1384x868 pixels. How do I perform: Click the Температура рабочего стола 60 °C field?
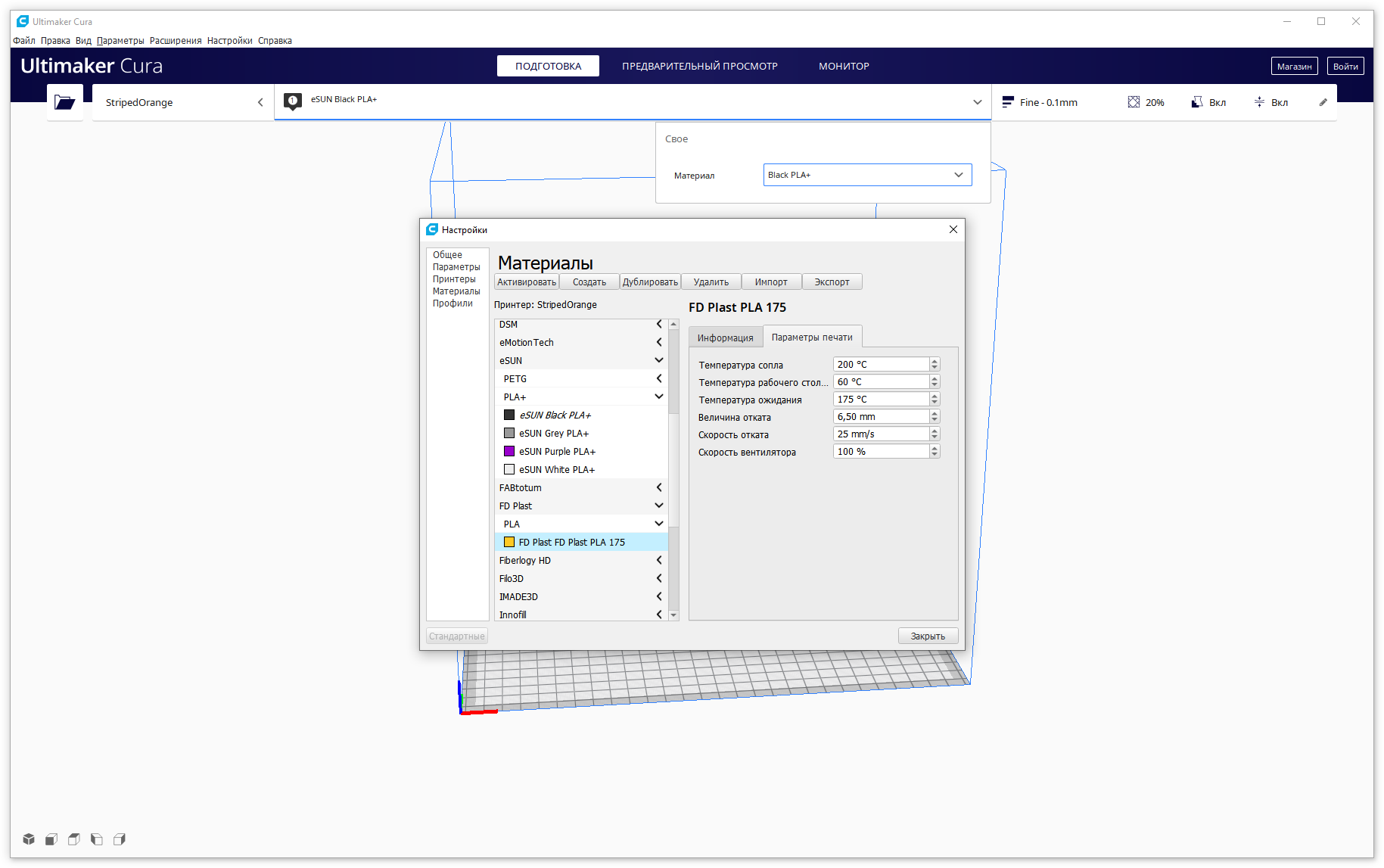click(x=881, y=382)
